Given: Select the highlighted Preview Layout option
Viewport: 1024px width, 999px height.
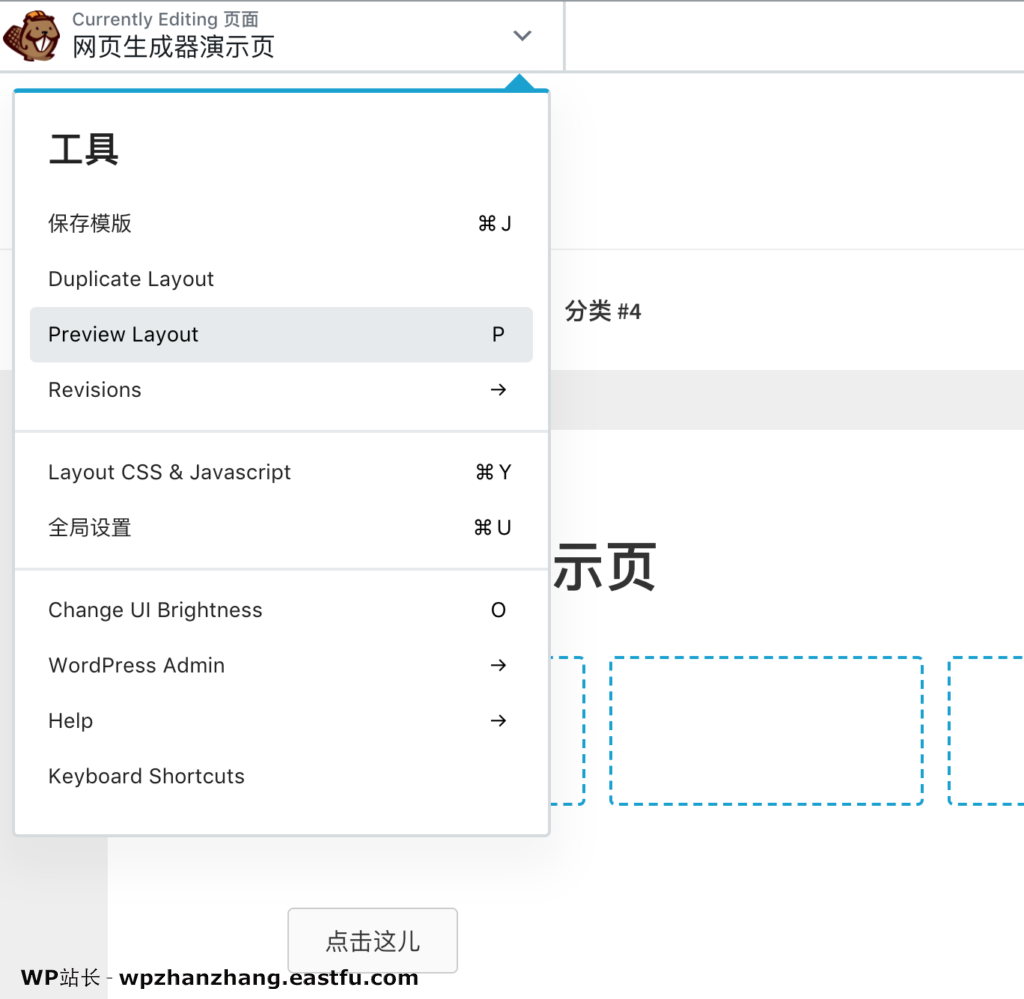Looking at the screenshot, I should [123, 334].
